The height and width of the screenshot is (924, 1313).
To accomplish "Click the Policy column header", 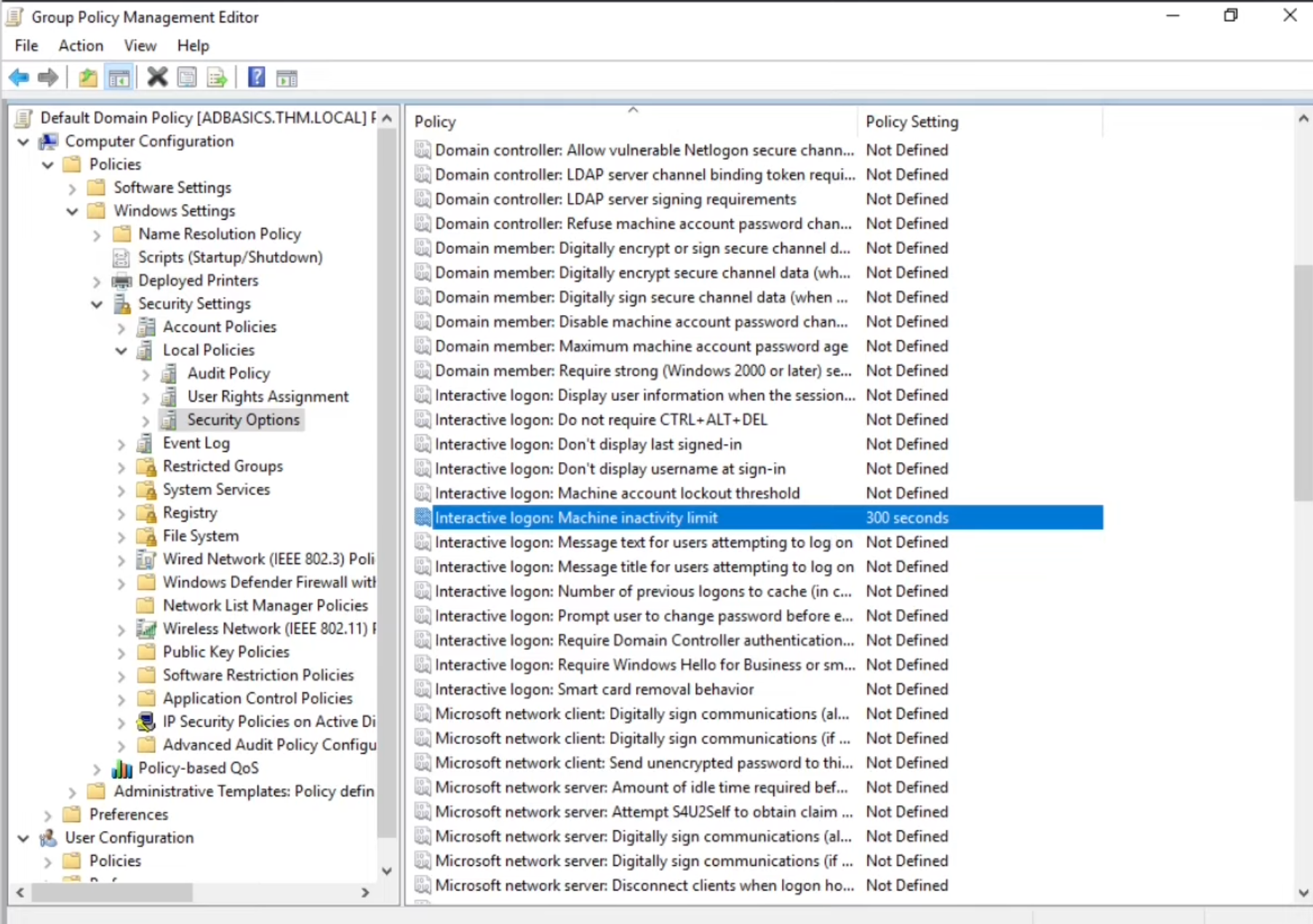I will 435,122.
